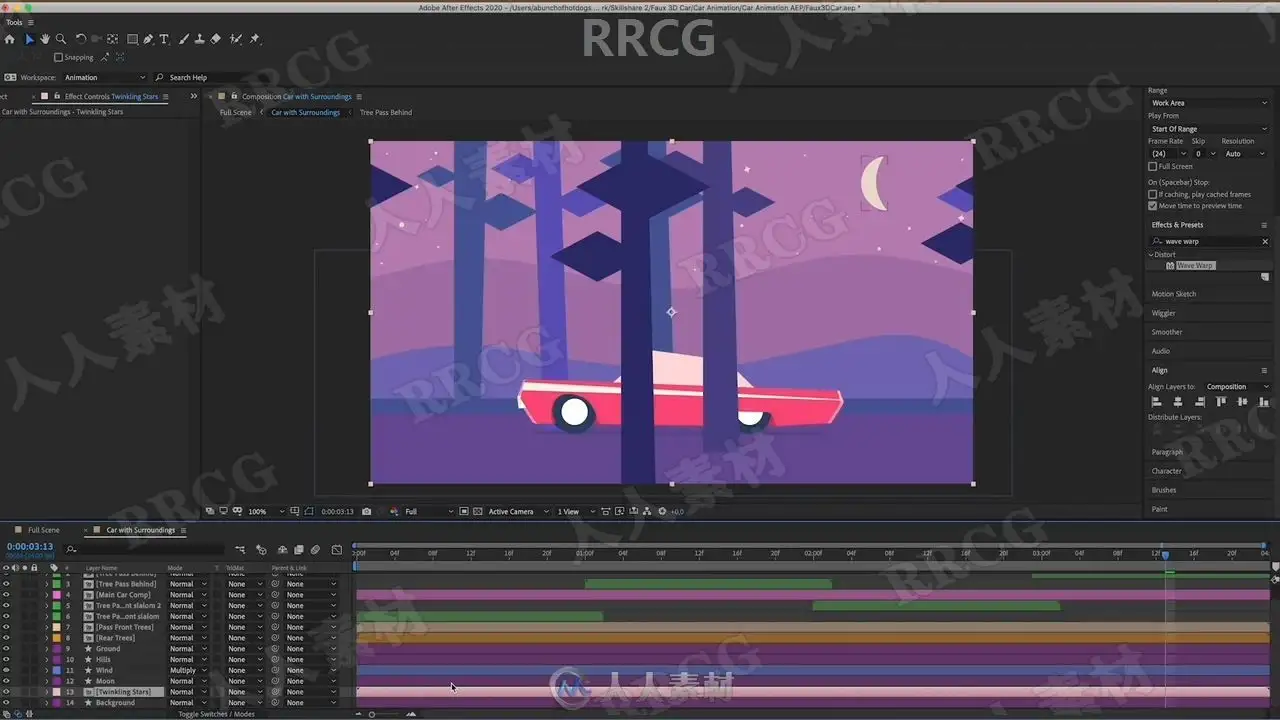This screenshot has height=720, width=1280.
Task: Open the Composition Mini-Flowchart icon in timeline
Action: tap(240, 550)
